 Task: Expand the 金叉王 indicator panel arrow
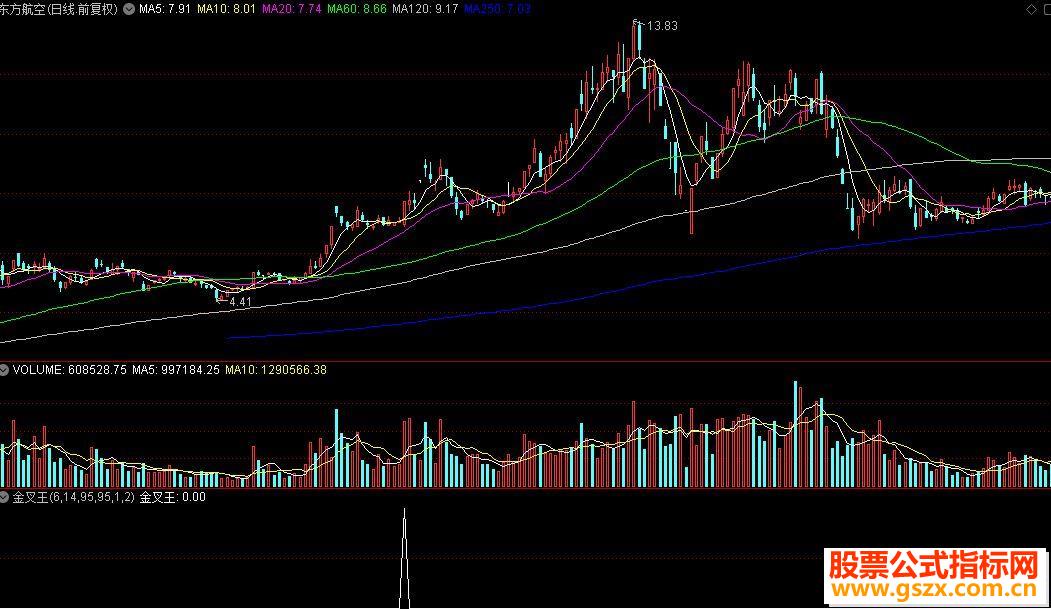[x=4, y=497]
